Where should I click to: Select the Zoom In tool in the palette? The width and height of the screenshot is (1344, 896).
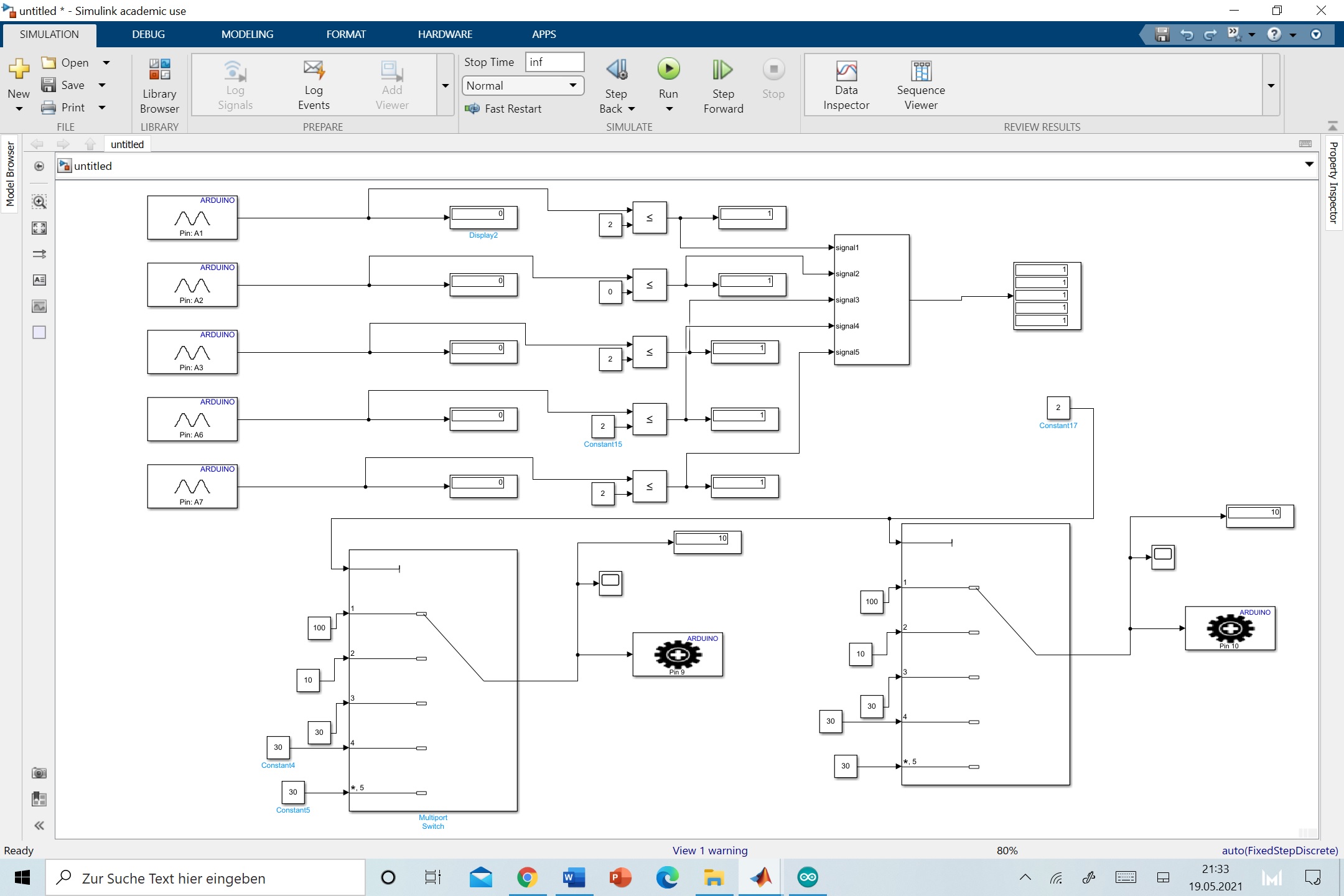pyautogui.click(x=39, y=202)
